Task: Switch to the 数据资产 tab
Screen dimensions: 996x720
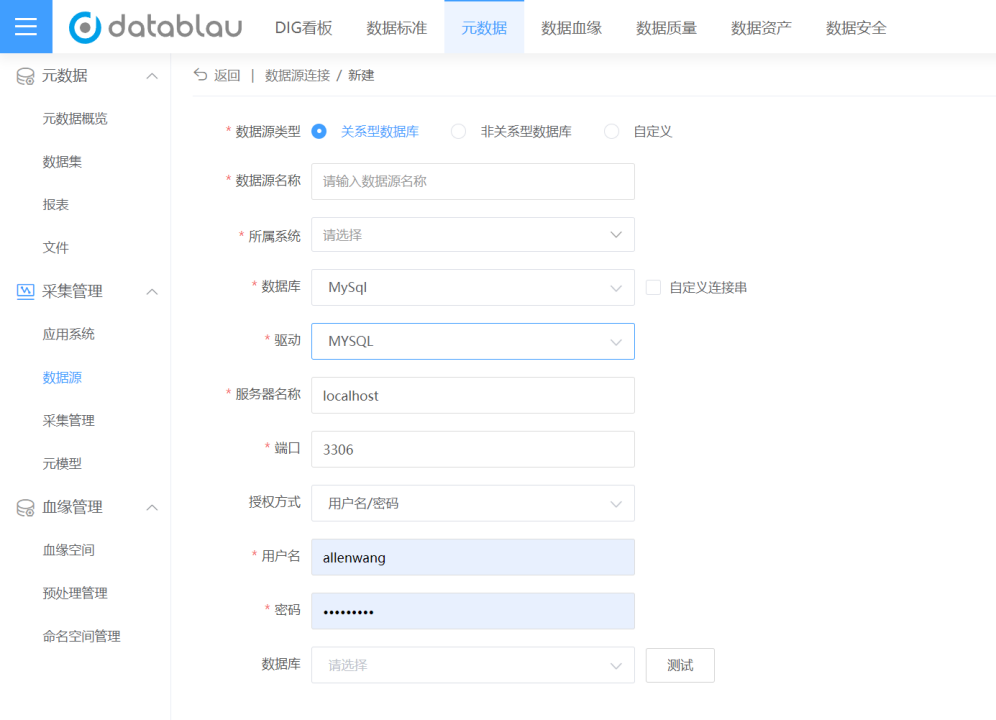Action: coord(761,28)
